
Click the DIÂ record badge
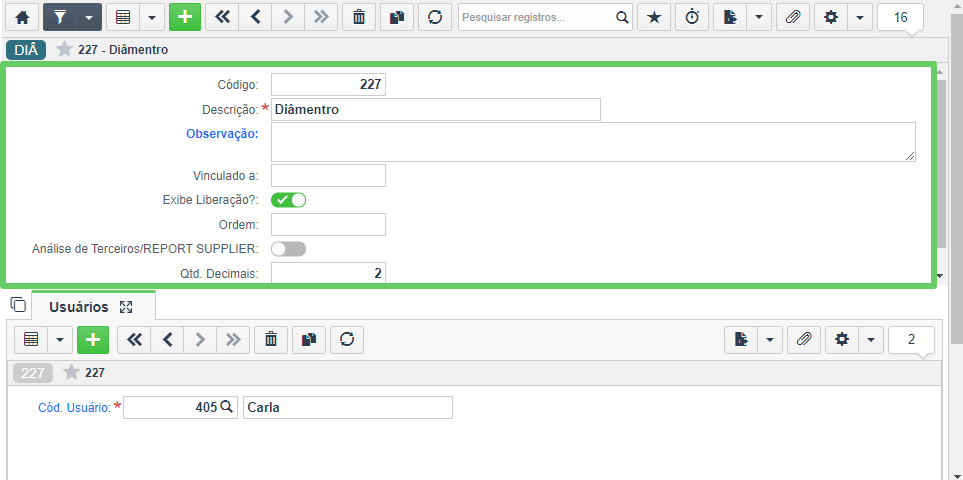point(26,50)
